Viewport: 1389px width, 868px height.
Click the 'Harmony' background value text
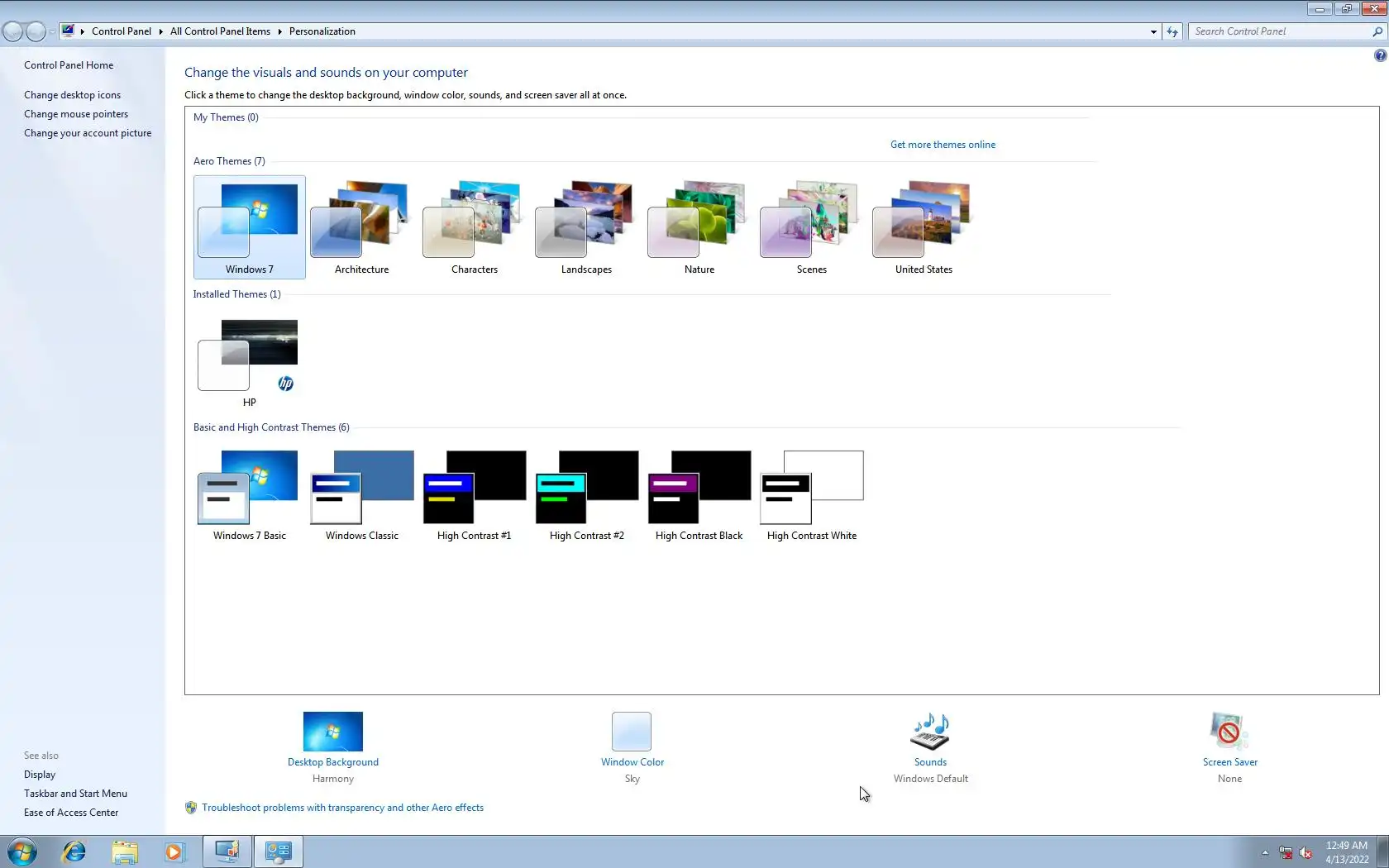(x=333, y=779)
